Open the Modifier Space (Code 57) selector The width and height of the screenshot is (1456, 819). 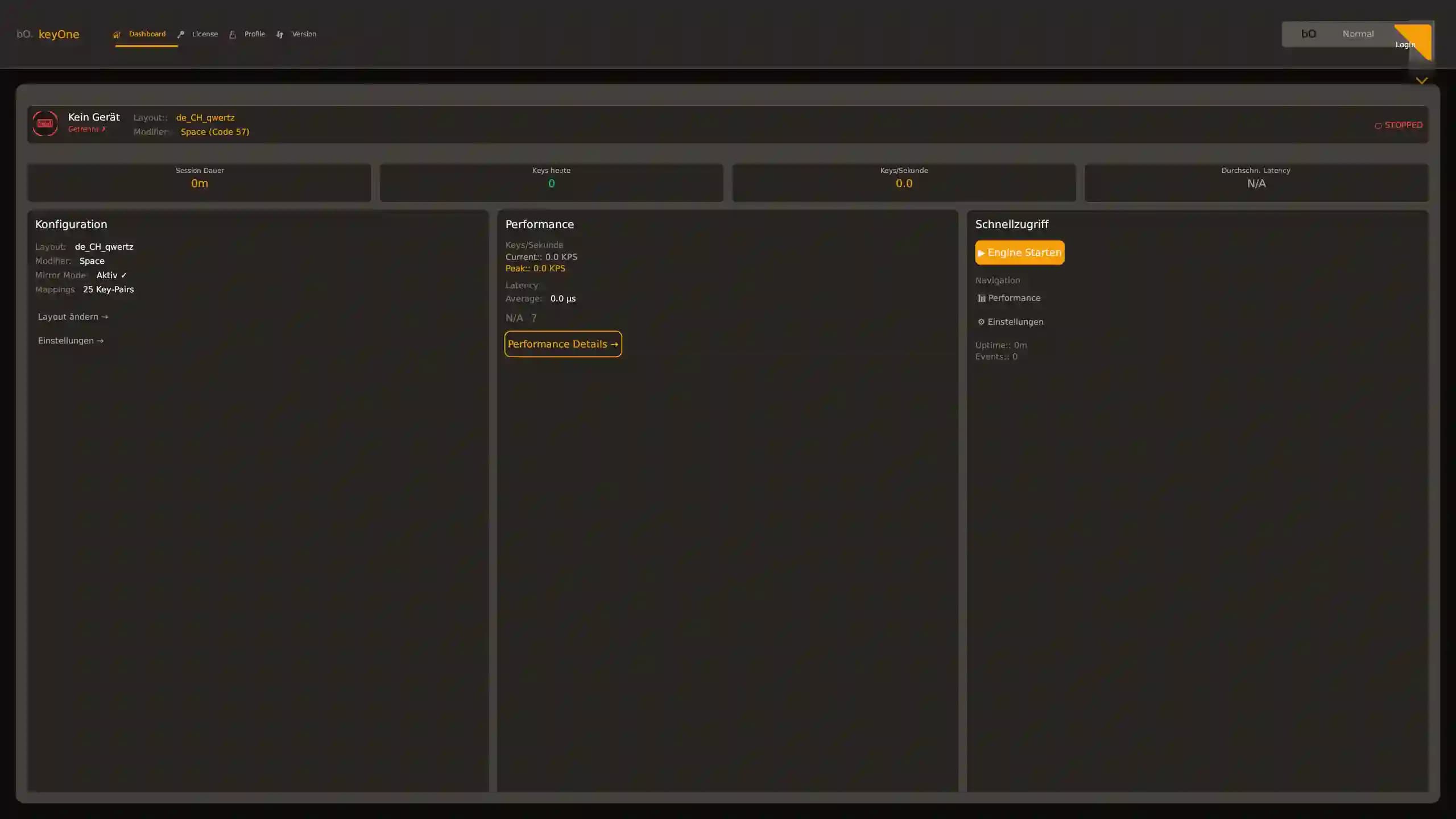tap(215, 131)
